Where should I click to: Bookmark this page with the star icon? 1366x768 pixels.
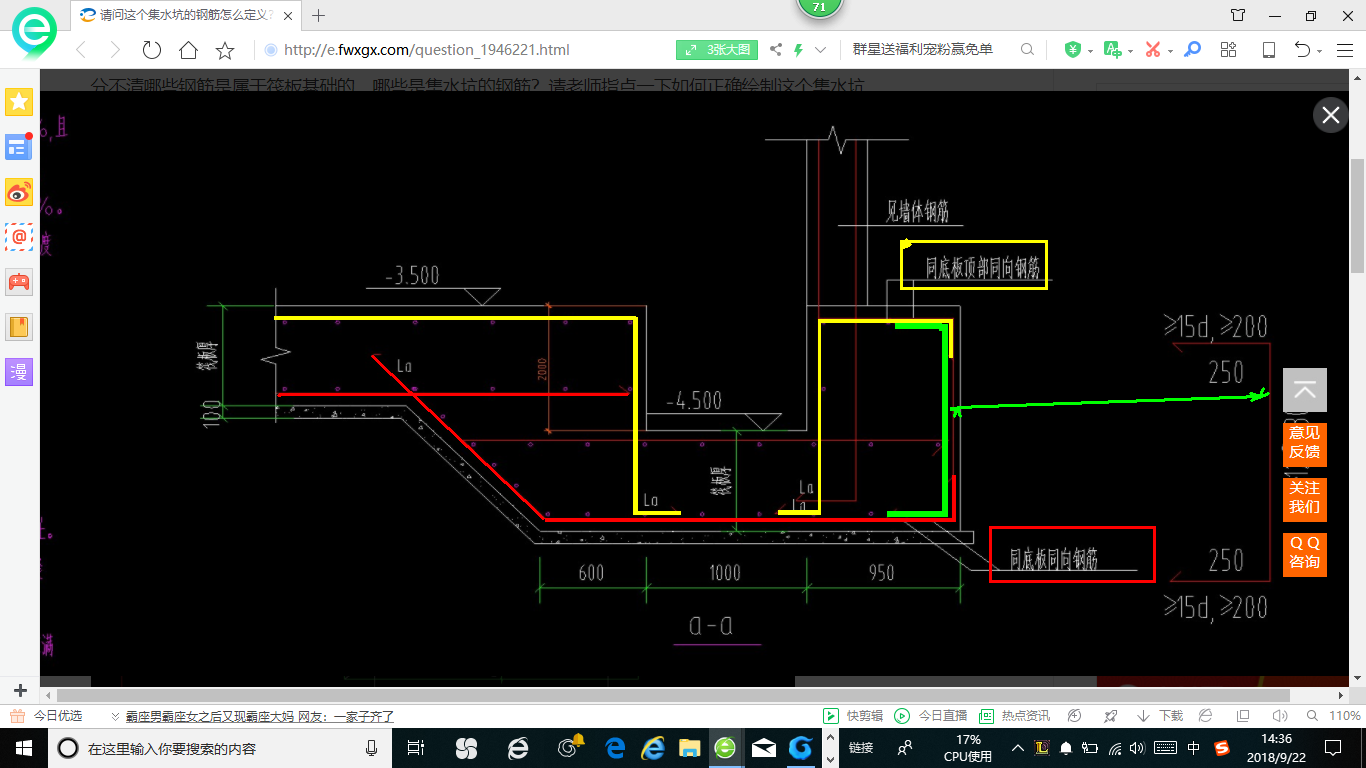[x=225, y=50]
